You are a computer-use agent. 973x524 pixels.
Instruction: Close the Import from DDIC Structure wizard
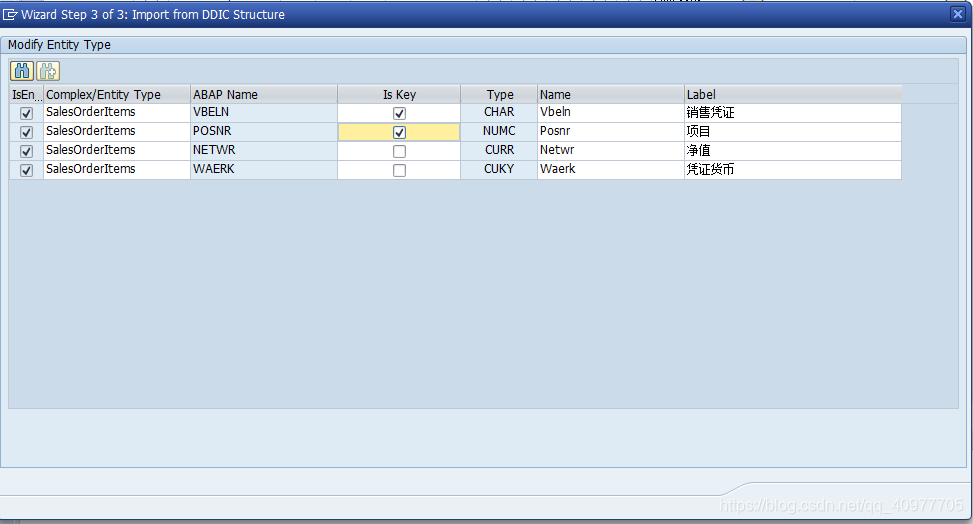(957, 14)
